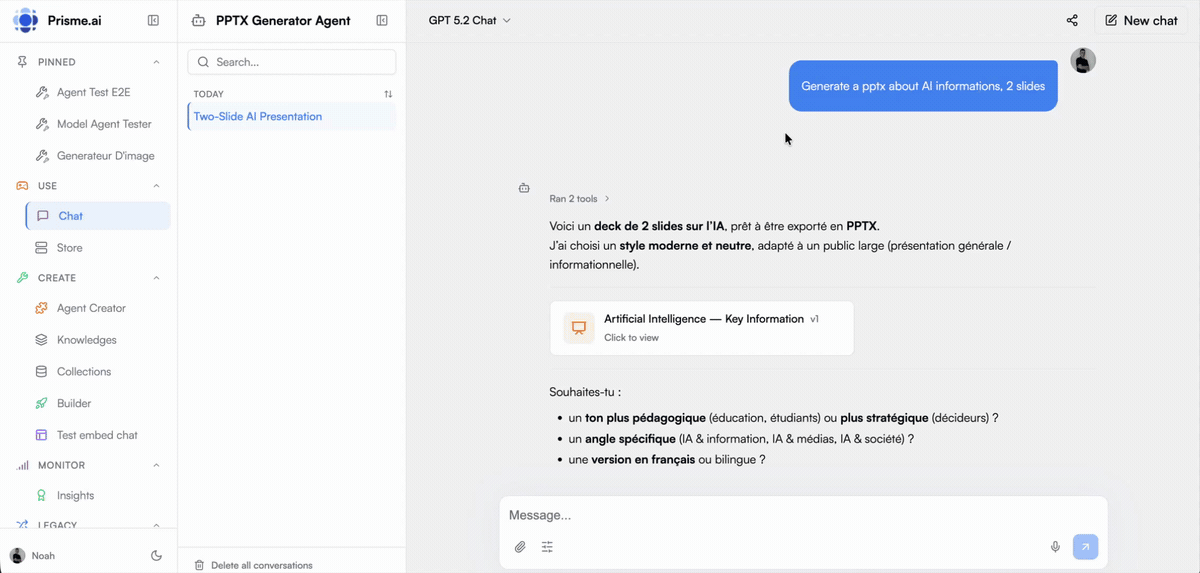
Task: Click the Insights award icon
Action: tap(41, 495)
